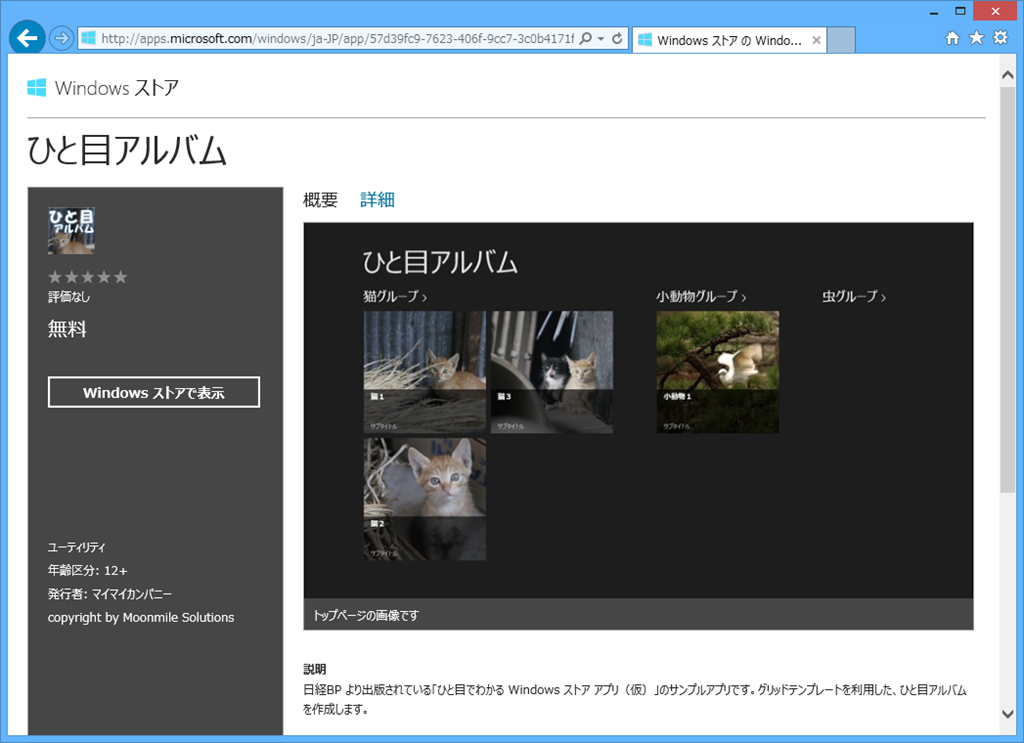Click the app screenshot preview image

click(x=638, y=410)
